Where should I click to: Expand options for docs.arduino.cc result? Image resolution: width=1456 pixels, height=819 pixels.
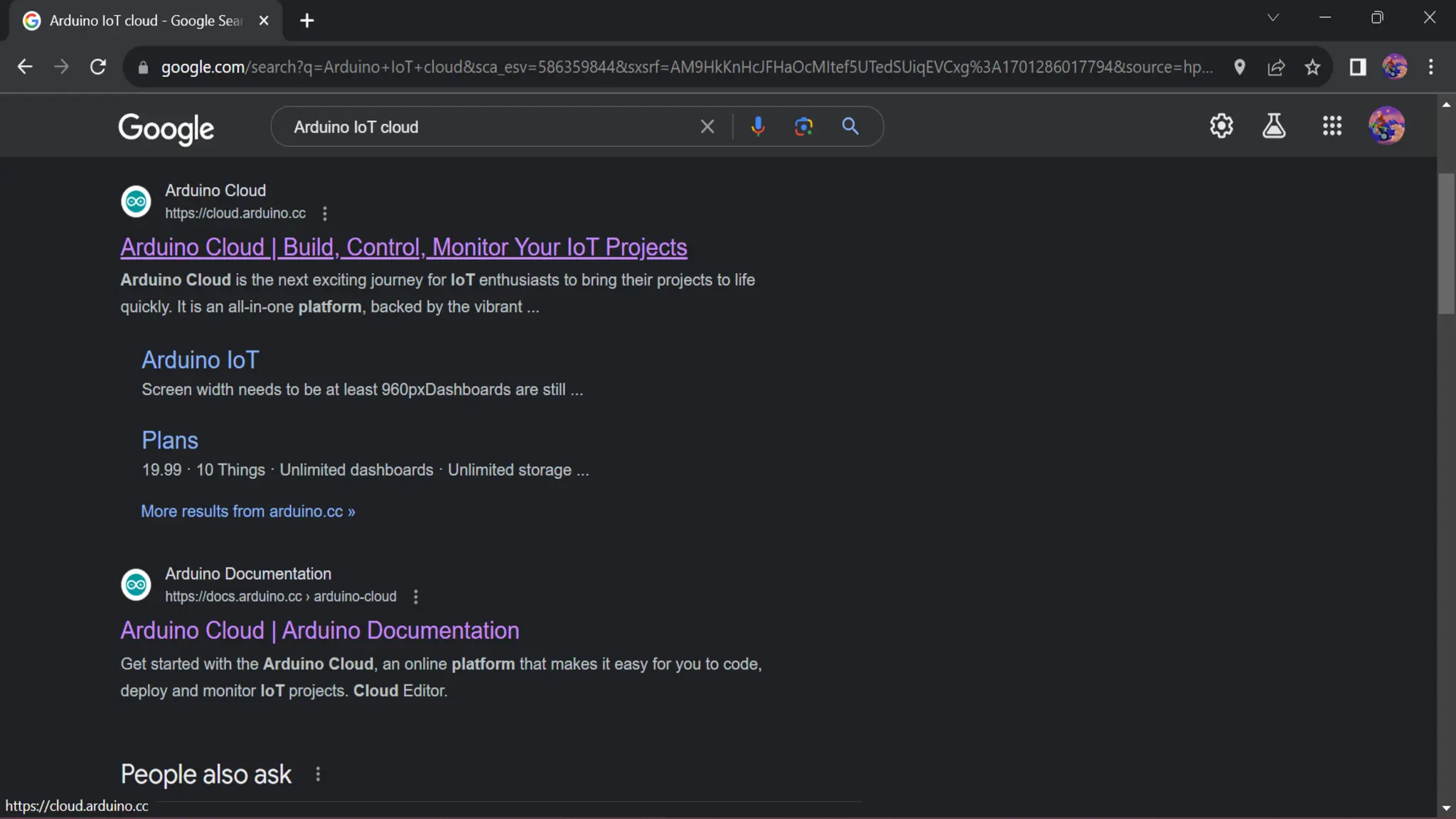click(x=416, y=597)
